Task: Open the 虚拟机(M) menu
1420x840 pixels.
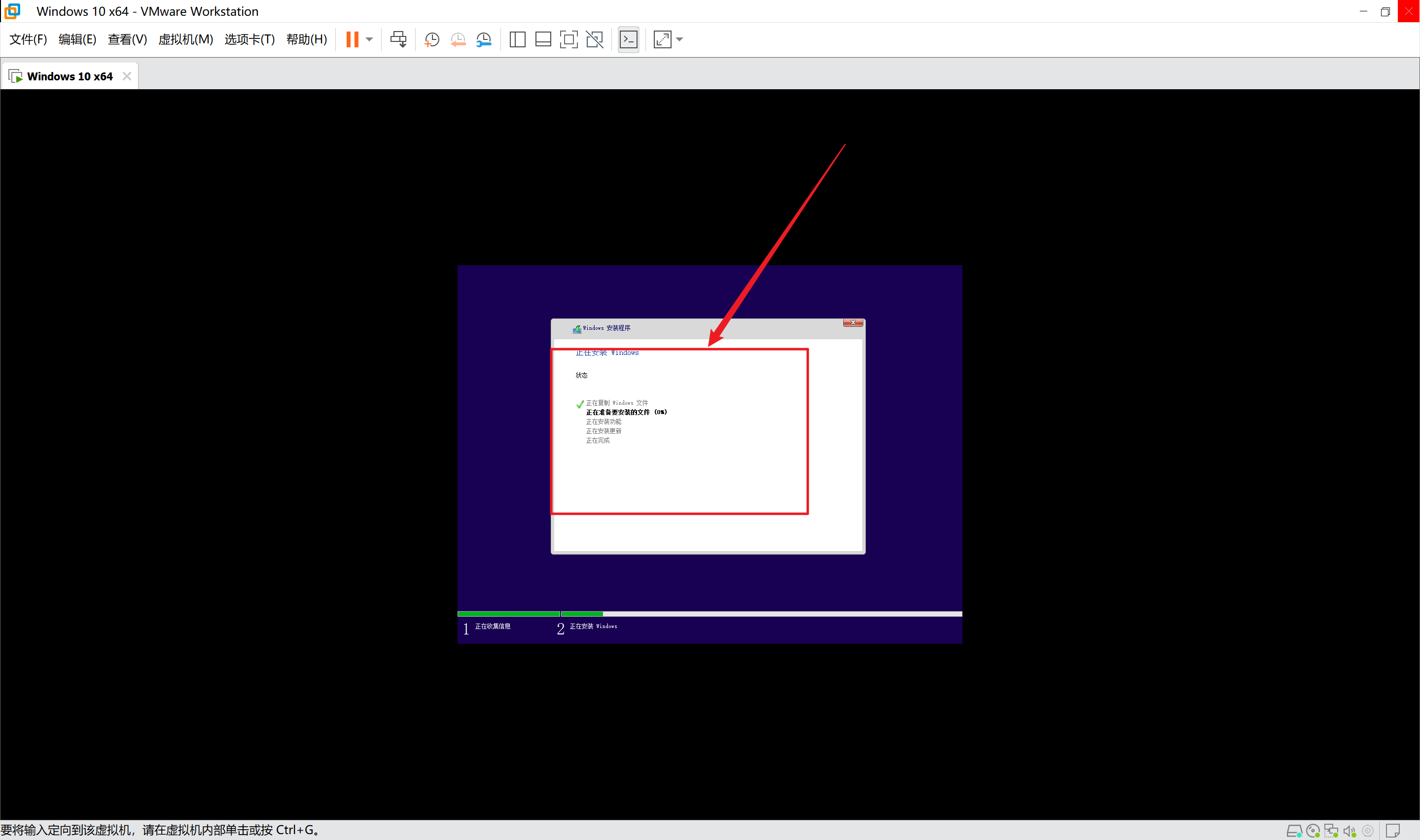Action: [186, 39]
